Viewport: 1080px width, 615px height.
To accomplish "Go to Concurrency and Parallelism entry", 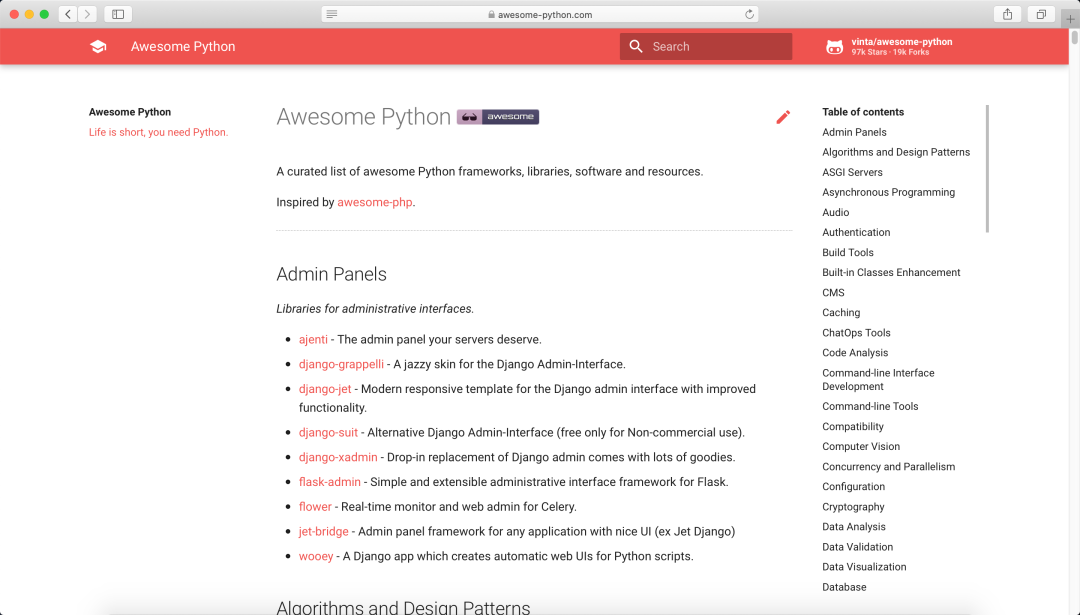I will tap(889, 466).
